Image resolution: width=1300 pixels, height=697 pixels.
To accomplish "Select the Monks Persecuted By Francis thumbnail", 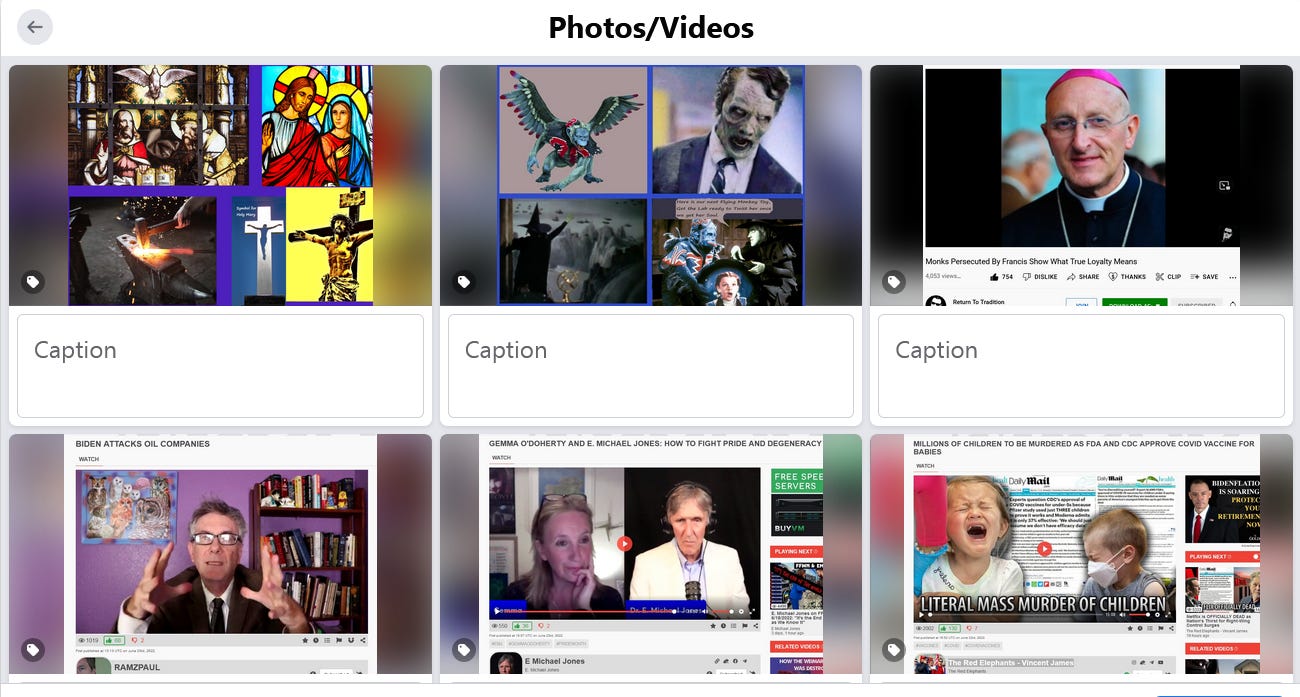I will pyautogui.click(x=1081, y=185).
